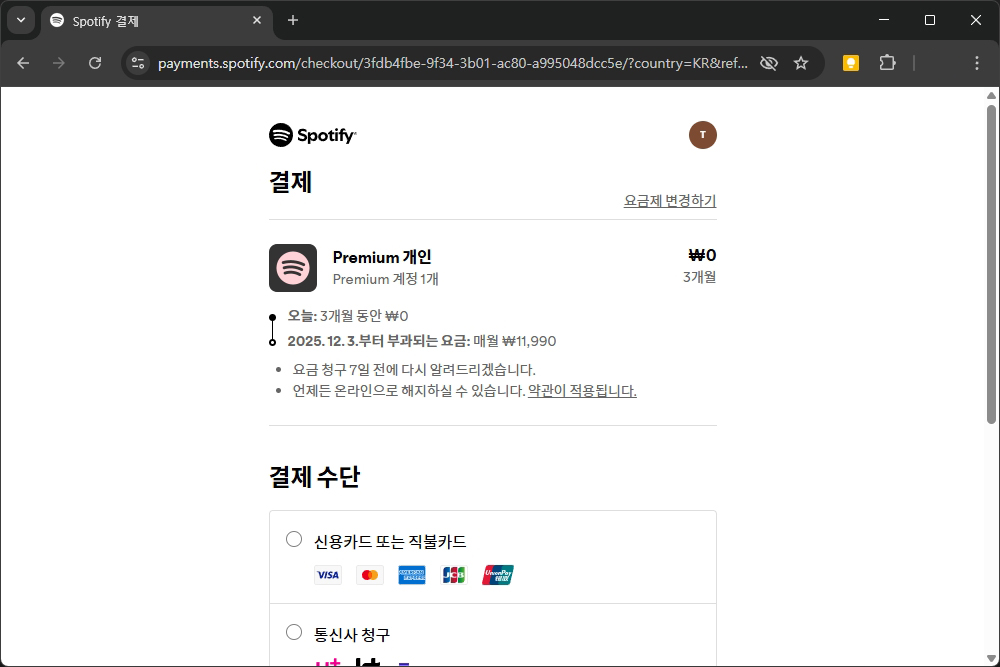This screenshot has width=1000, height=667.
Task: Open the Extensions puzzle piece menu
Action: pos(887,63)
